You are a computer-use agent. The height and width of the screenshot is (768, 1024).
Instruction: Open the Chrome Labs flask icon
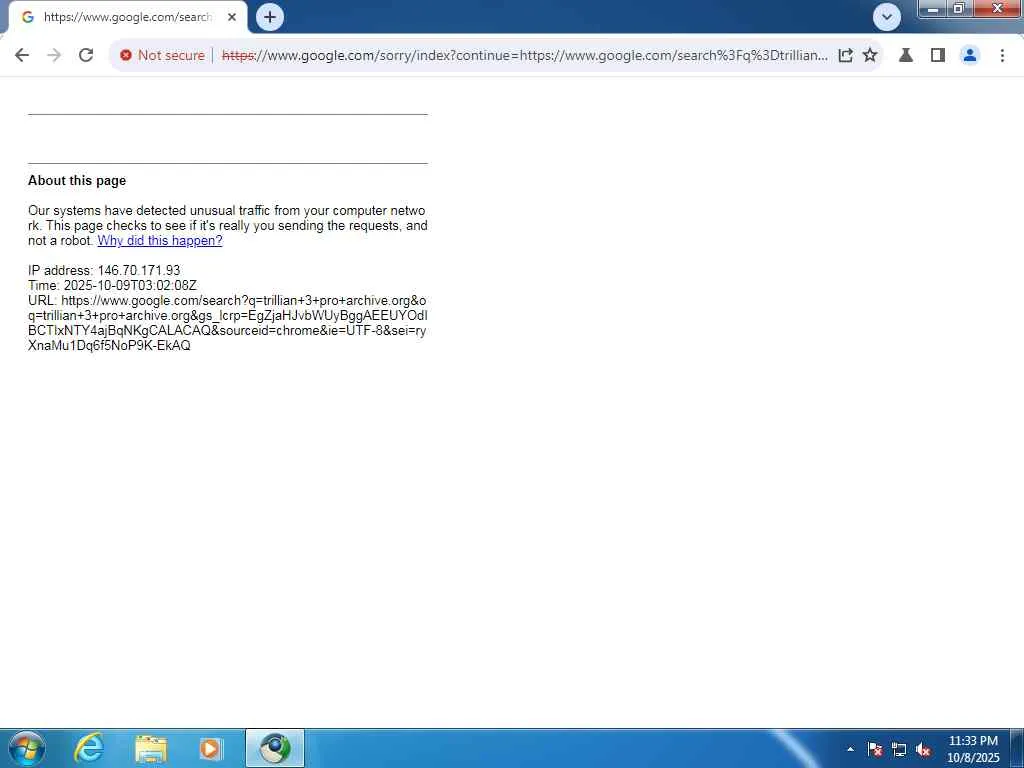pos(906,56)
